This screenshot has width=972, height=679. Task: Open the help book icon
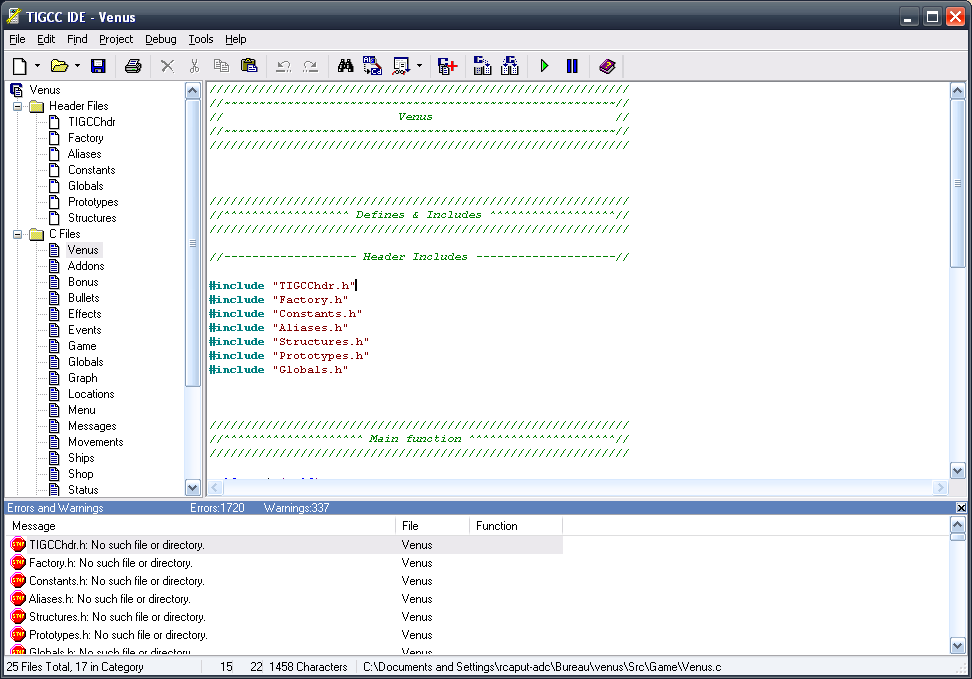(607, 66)
